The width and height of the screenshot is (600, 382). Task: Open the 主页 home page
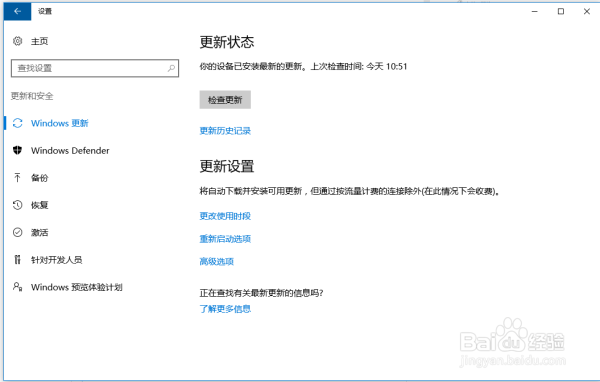[x=39, y=41]
